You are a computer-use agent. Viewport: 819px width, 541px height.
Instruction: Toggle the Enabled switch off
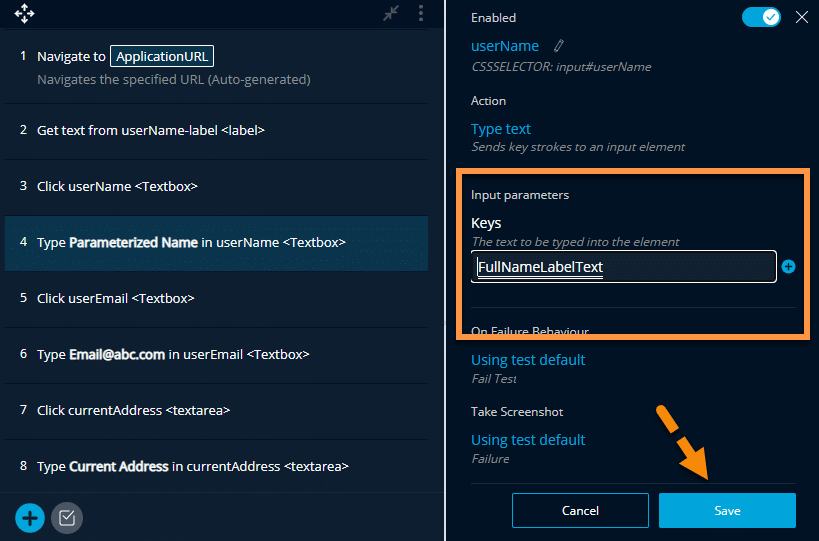761,17
